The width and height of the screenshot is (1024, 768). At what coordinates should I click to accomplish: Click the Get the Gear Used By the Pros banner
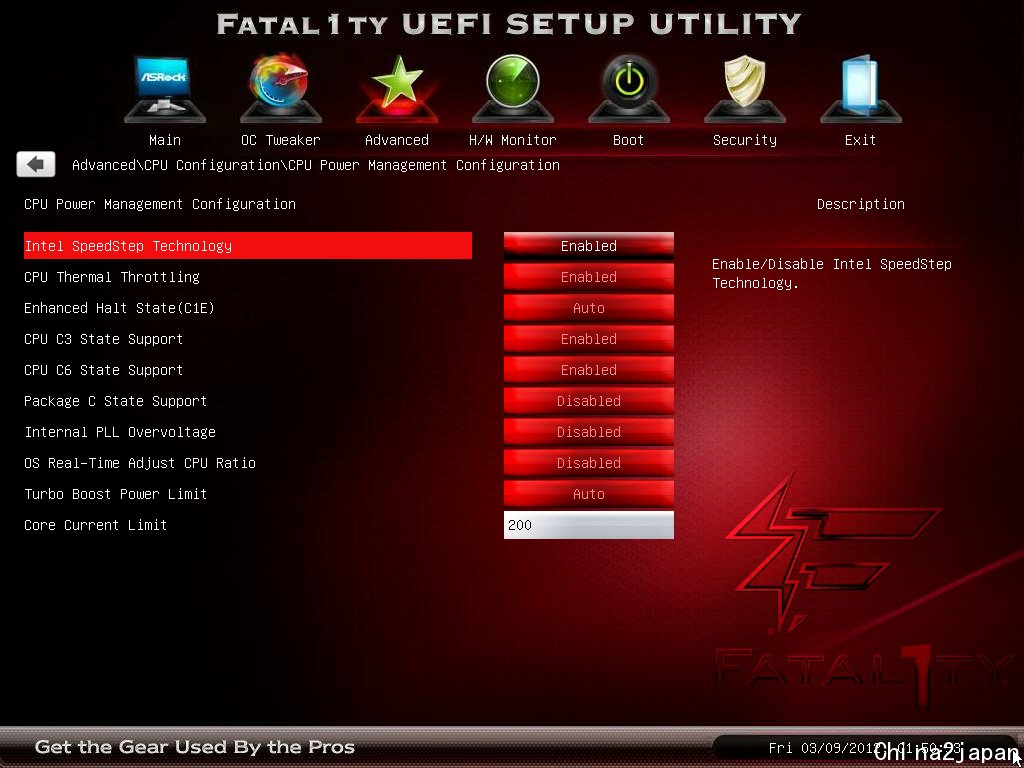pyautogui.click(x=195, y=747)
